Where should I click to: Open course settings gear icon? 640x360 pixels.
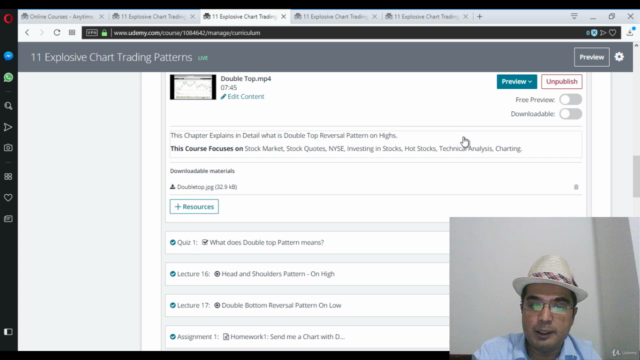pyautogui.click(x=619, y=57)
